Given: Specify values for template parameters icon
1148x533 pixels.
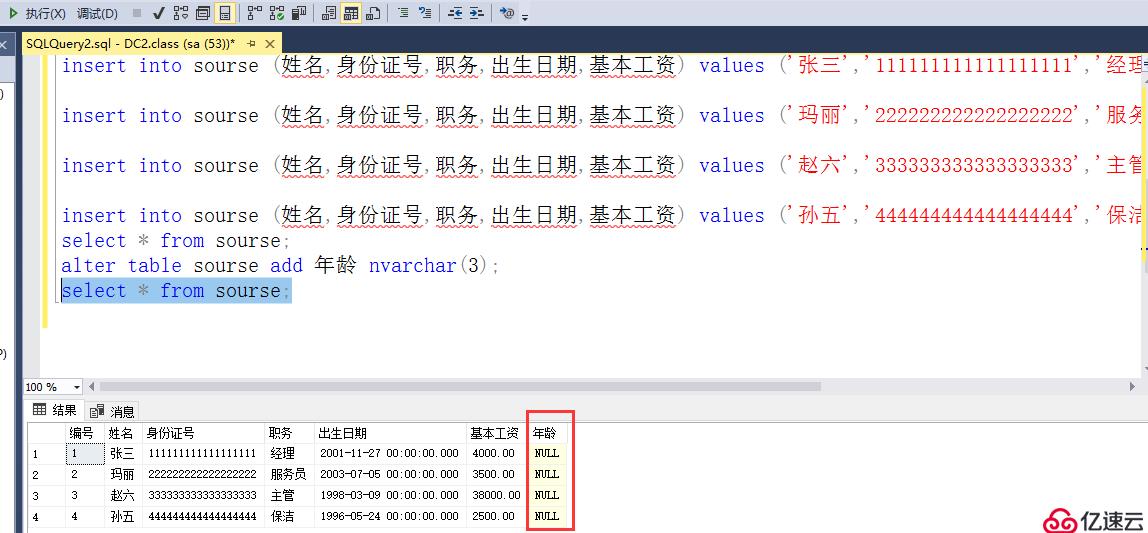Looking at the screenshot, I should [x=507, y=13].
